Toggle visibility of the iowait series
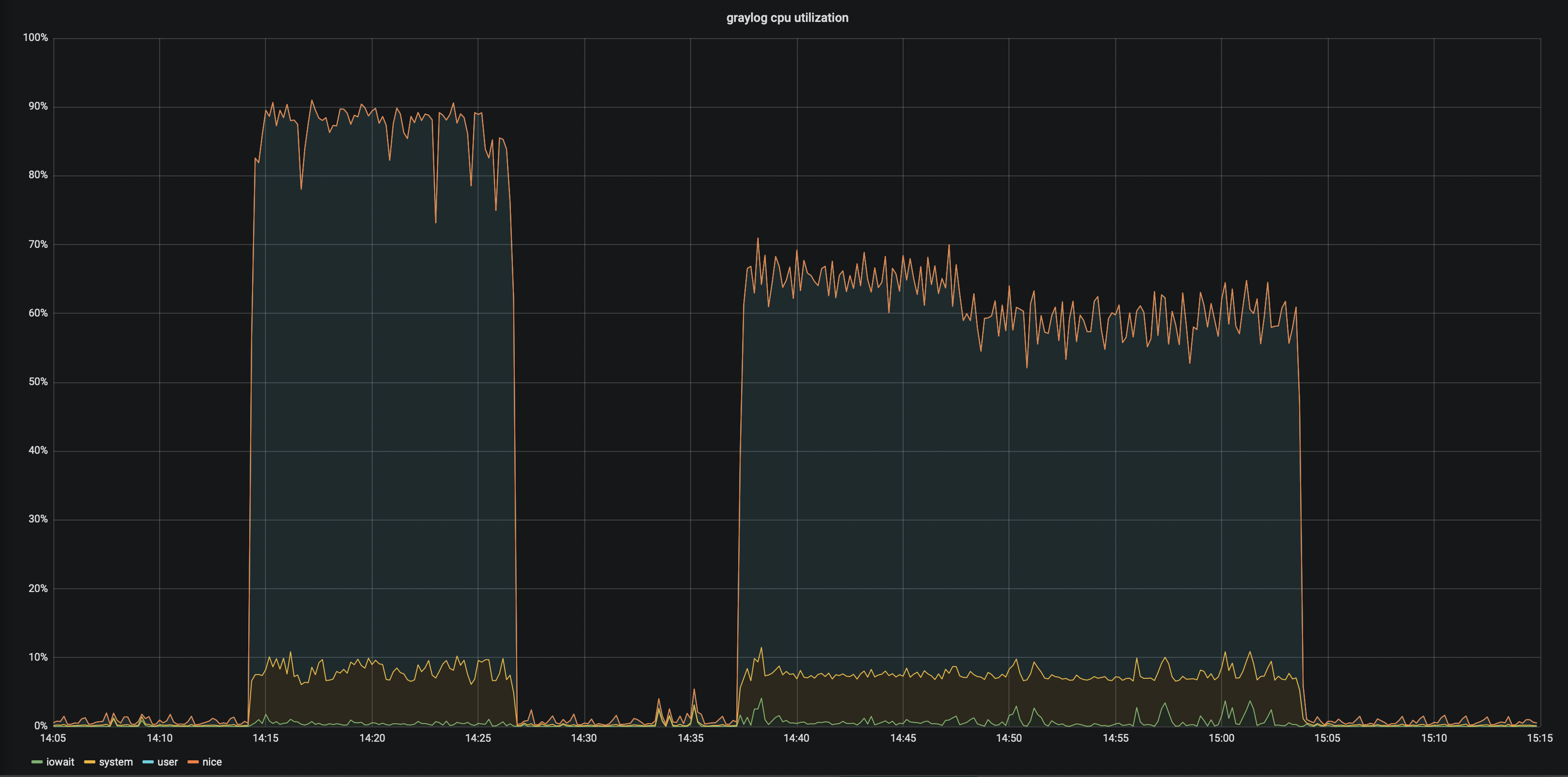Image resolution: width=1568 pixels, height=777 pixels. tap(61, 762)
